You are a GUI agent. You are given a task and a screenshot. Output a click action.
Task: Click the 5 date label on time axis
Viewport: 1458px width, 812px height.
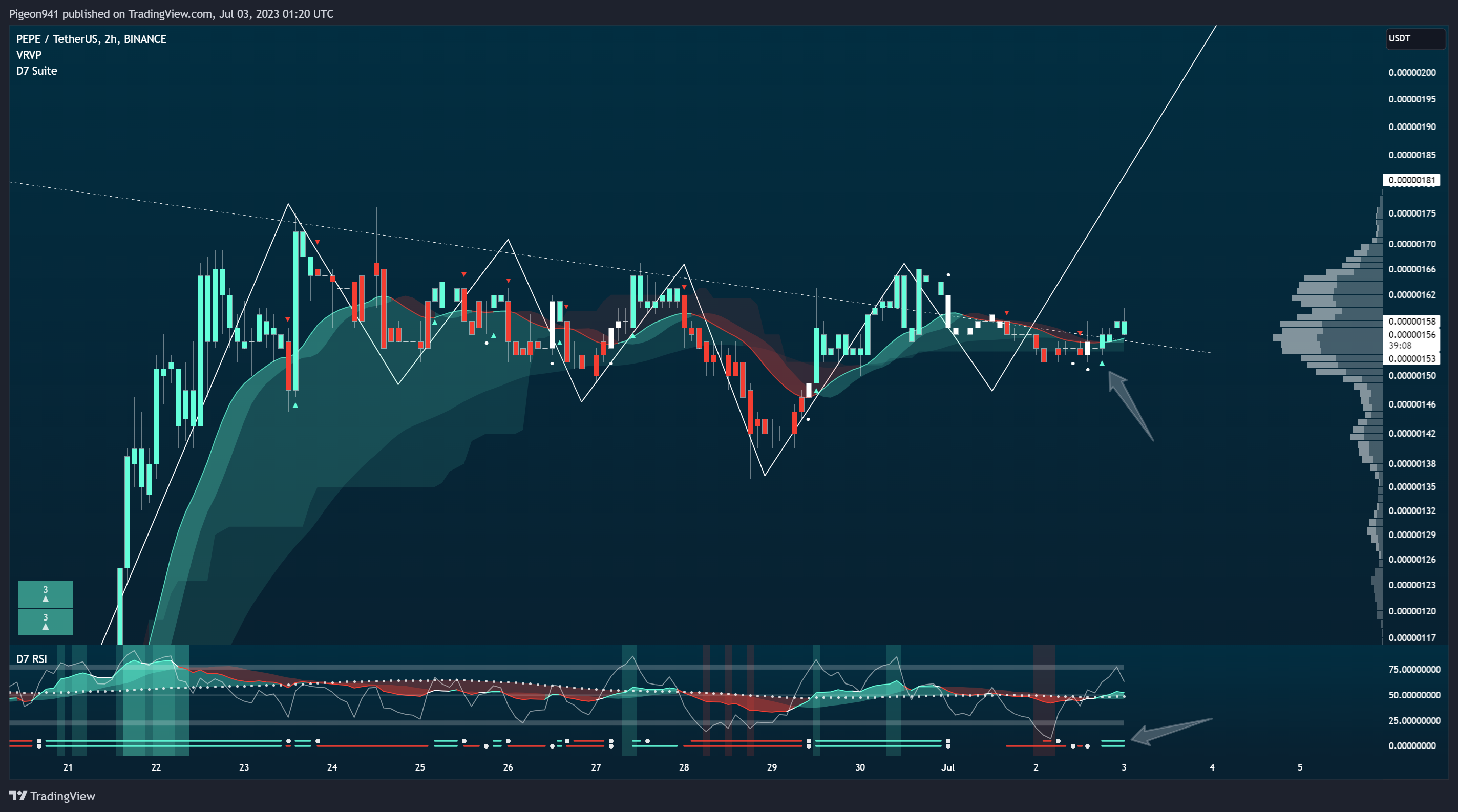click(1300, 767)
